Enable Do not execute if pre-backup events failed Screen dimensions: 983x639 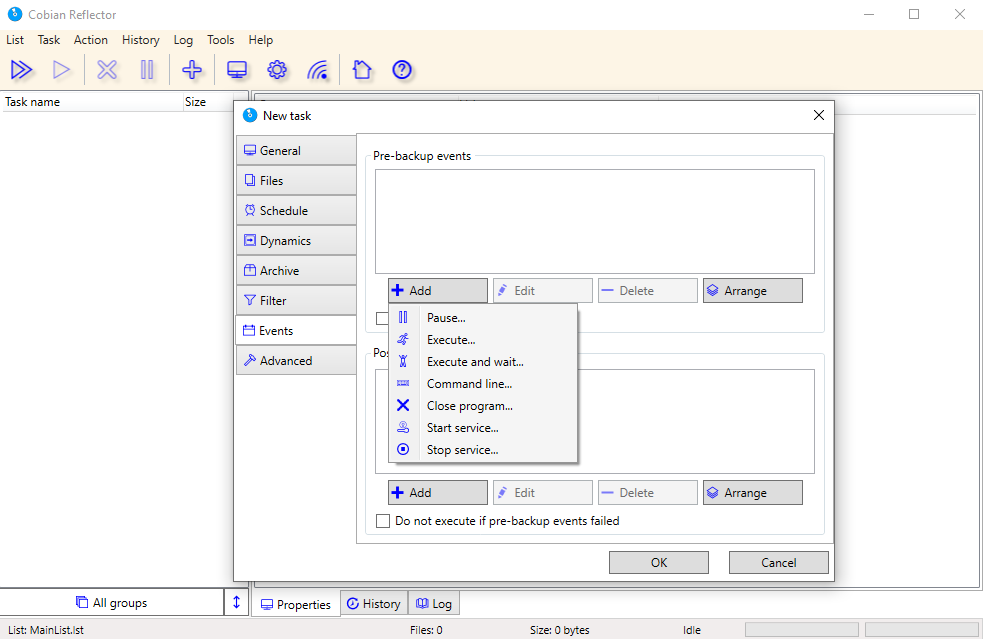pyautogui.click(x=382, y=520)
